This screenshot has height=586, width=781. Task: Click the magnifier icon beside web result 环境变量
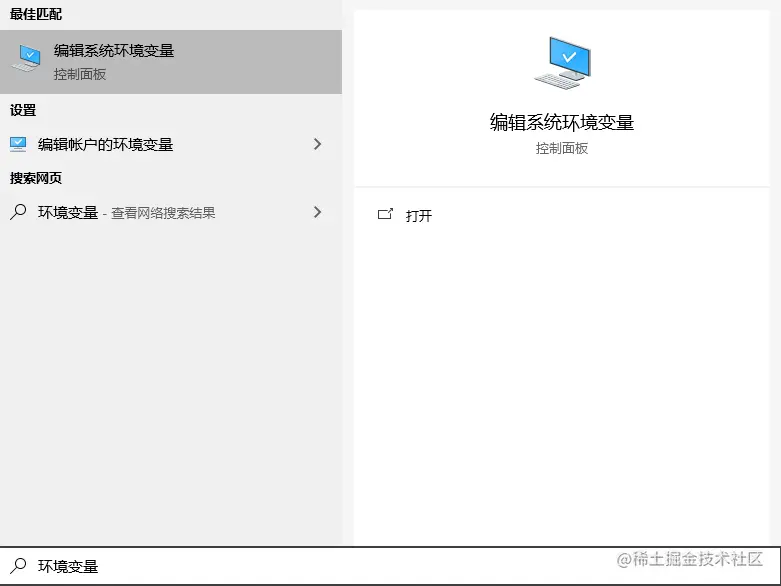click(18, 212)
